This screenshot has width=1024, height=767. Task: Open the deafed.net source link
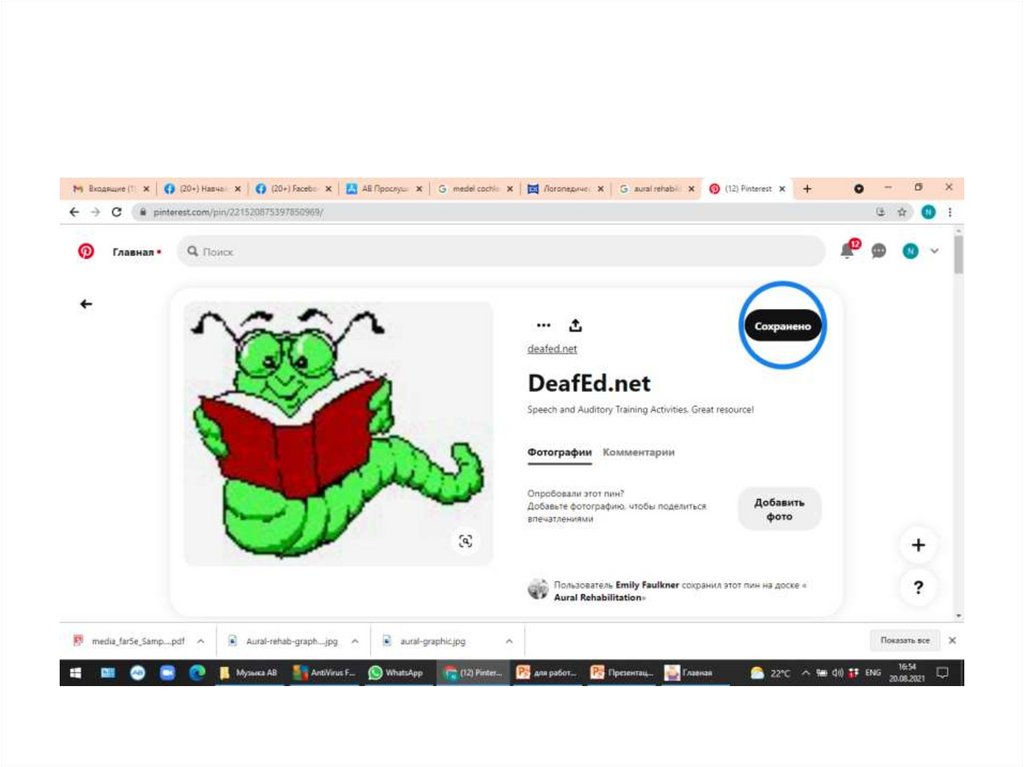(x=552, y=349)
